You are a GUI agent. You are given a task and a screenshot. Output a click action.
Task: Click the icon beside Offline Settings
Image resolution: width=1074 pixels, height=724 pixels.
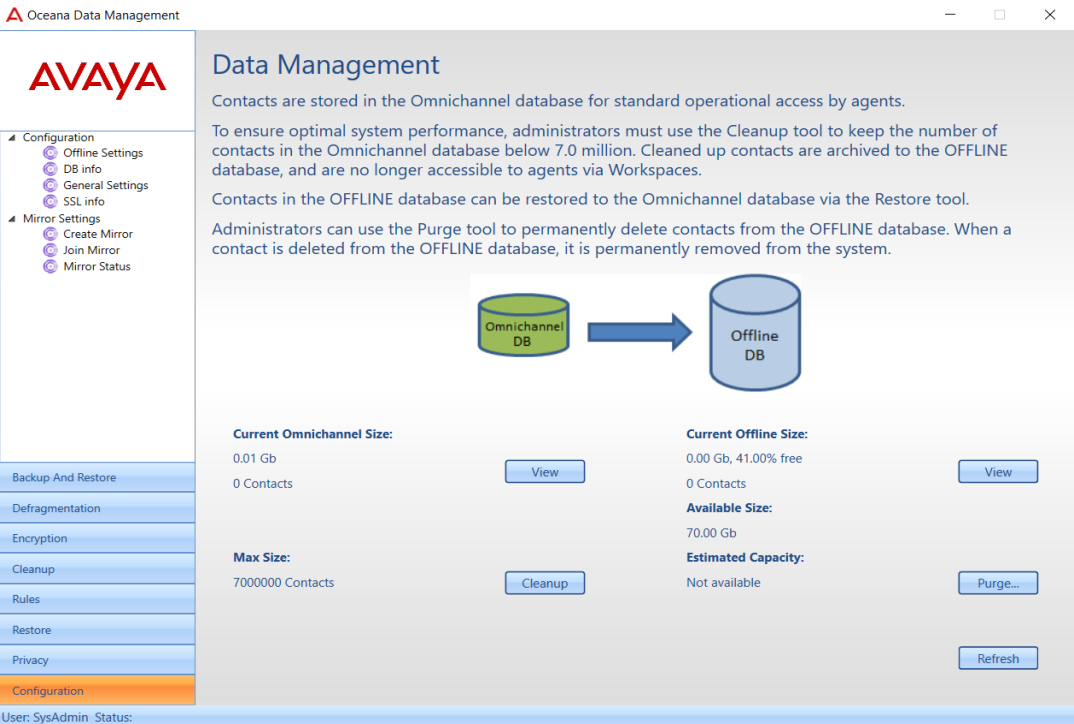(50, 153)
